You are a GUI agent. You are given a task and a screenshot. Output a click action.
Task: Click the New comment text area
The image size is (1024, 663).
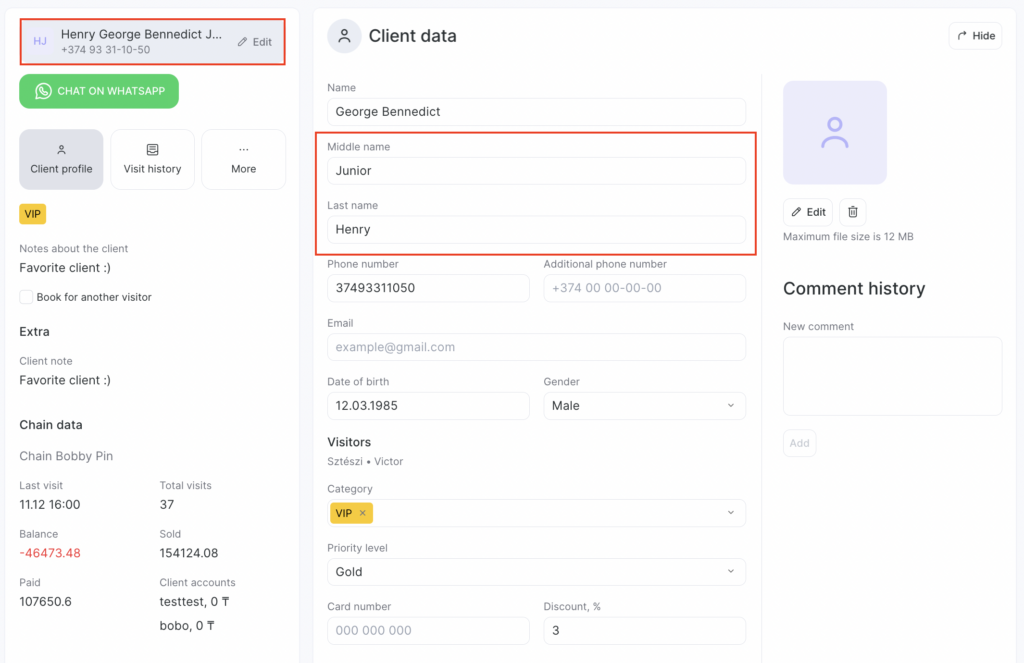[892, 376]
